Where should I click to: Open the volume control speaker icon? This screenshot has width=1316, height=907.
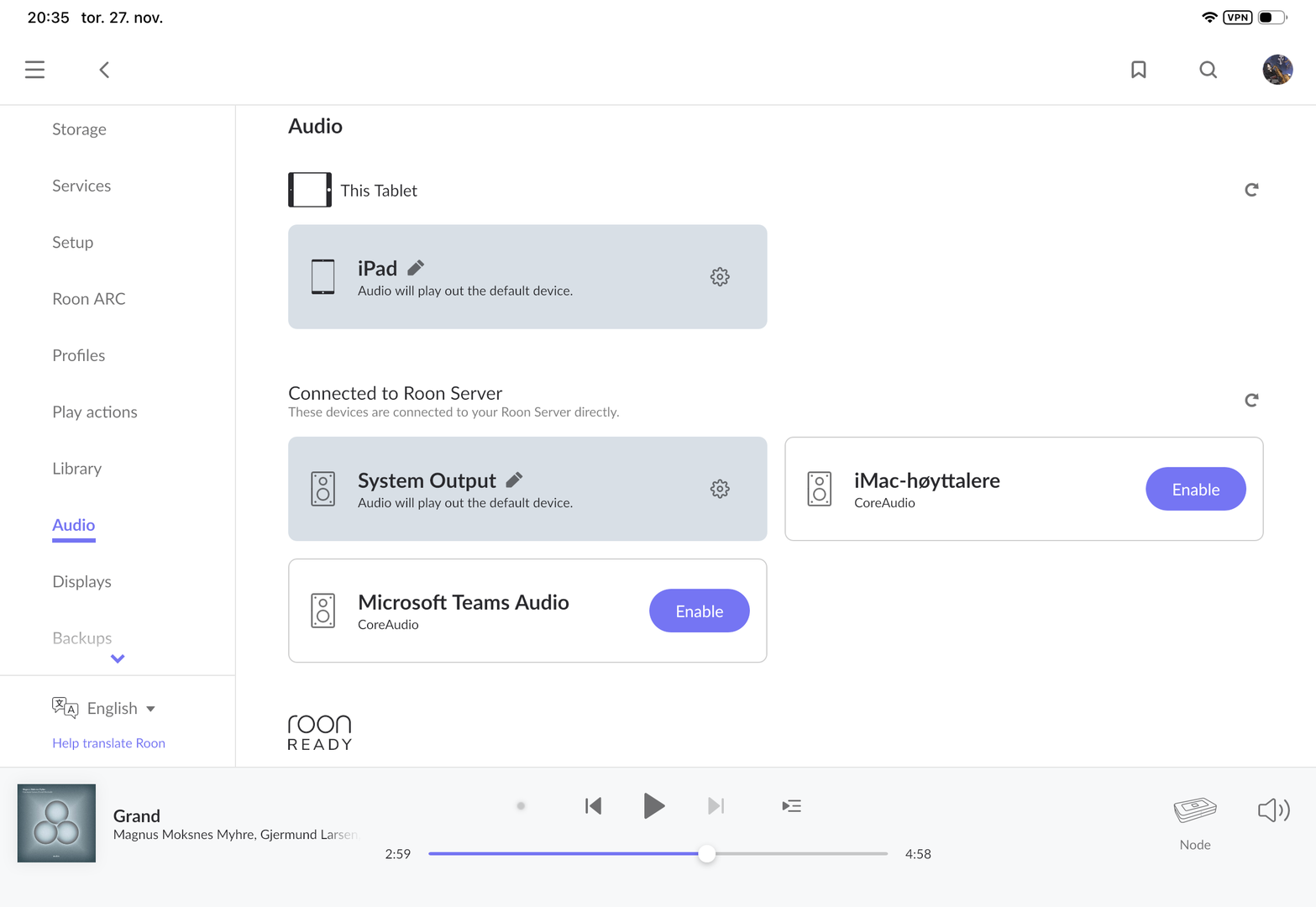click(x=1274, y=810)
